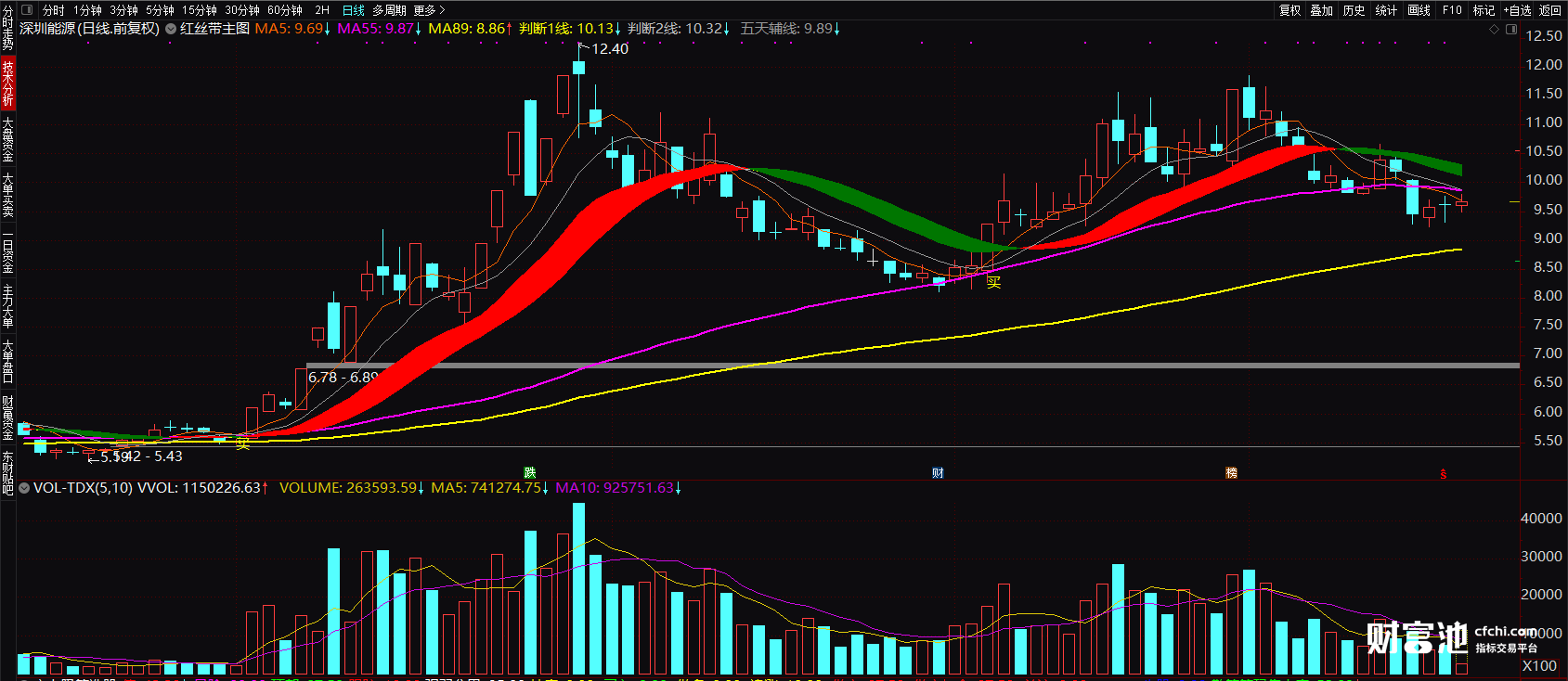Click the green 跌 marker on the timeline
The width and height of the screenshot is (1568, 681).
pyautogui.click(x=529, y=473)
